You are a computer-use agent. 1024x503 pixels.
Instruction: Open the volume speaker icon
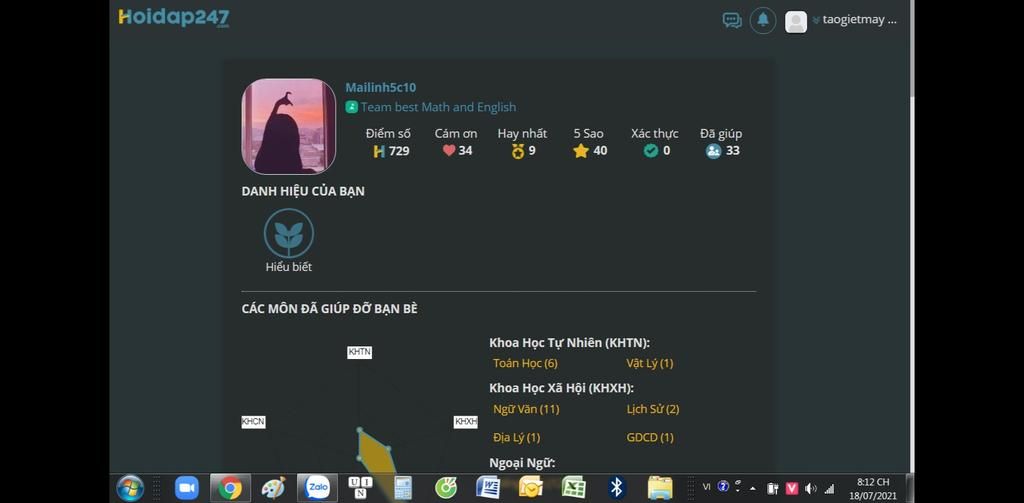click(x=811, y=488)
